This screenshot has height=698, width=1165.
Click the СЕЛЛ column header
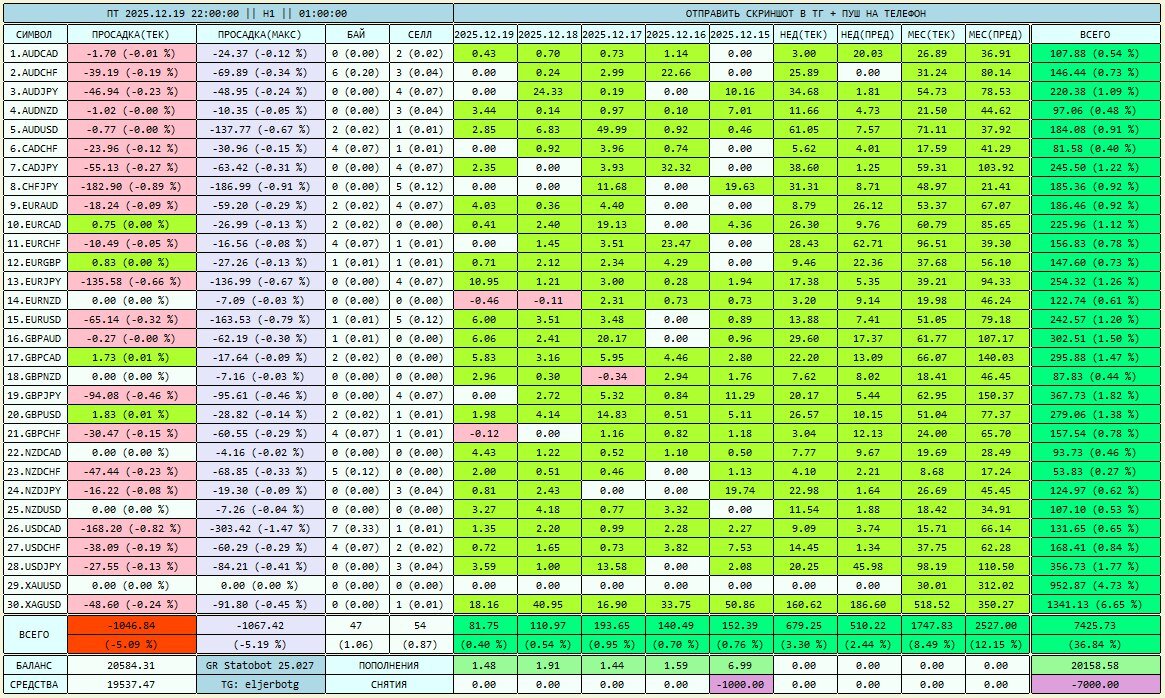(421, 34)
